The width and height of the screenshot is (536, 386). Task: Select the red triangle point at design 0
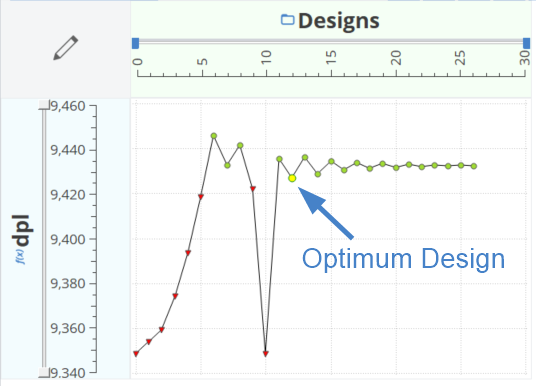(136, 354)
